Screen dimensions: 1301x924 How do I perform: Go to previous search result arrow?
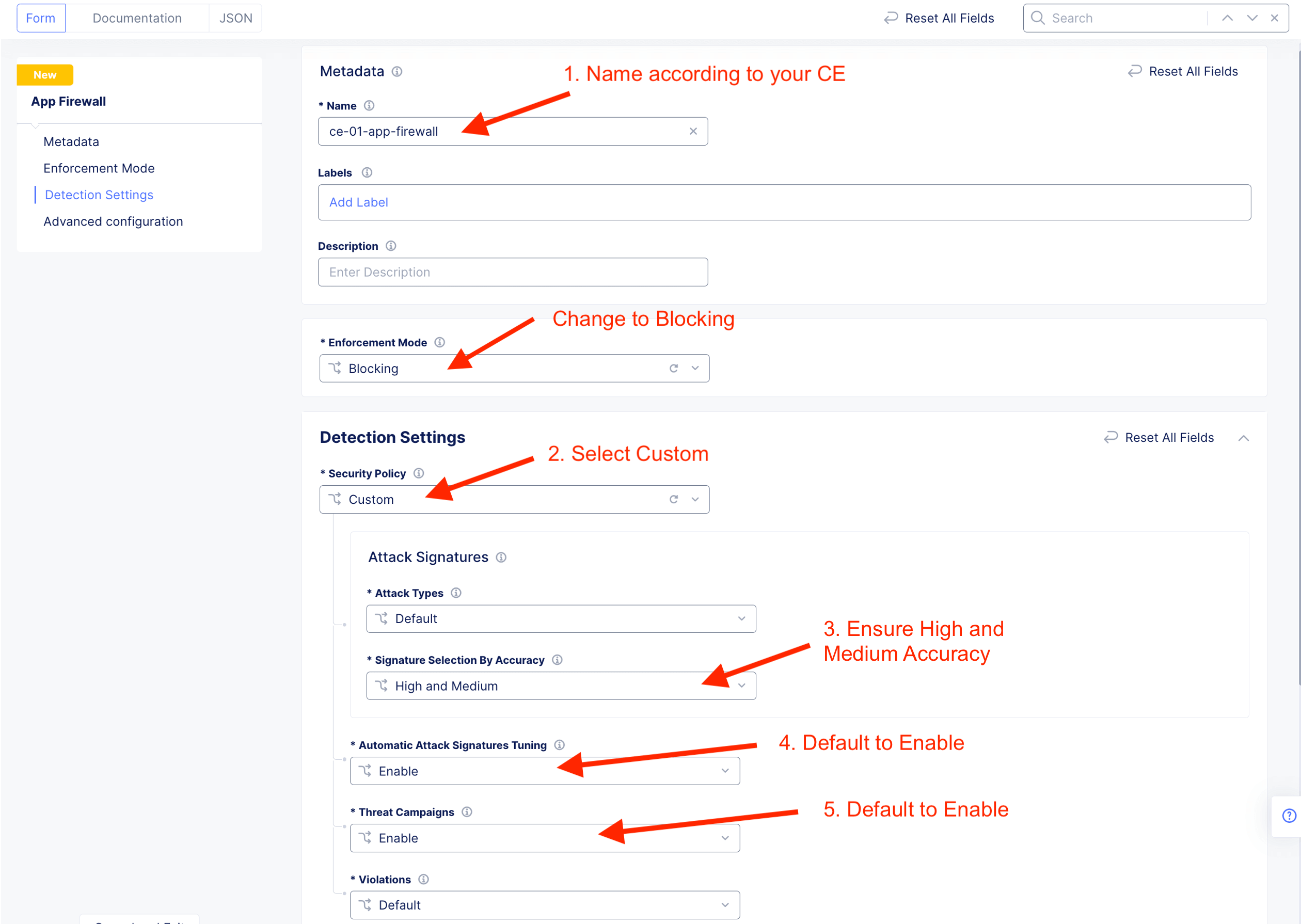(x=1227, y=18)
